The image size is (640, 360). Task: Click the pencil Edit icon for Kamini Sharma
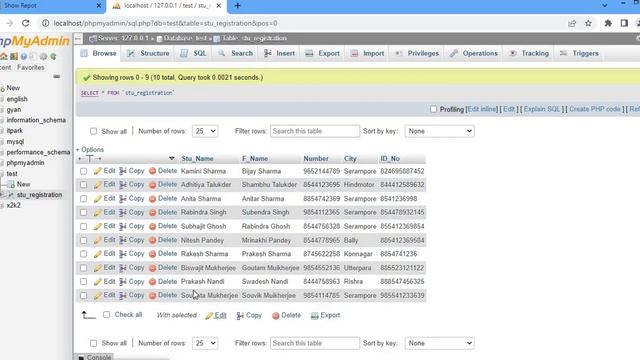tap(98, 171)
